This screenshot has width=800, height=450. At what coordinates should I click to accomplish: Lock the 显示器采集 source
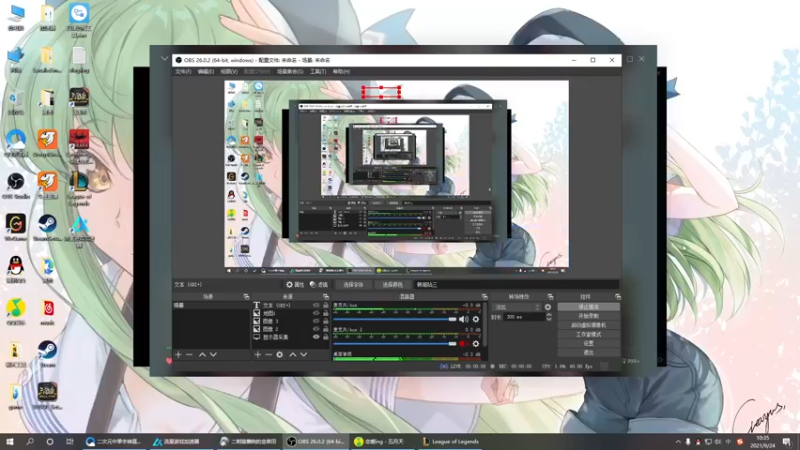(326, 337)
